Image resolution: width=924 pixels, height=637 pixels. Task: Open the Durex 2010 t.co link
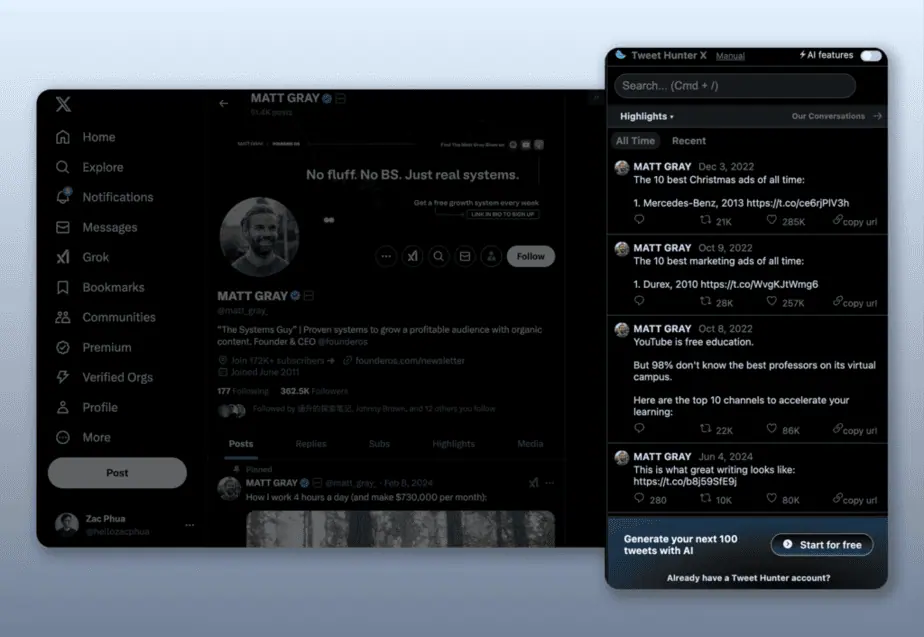tap(759, 284)
